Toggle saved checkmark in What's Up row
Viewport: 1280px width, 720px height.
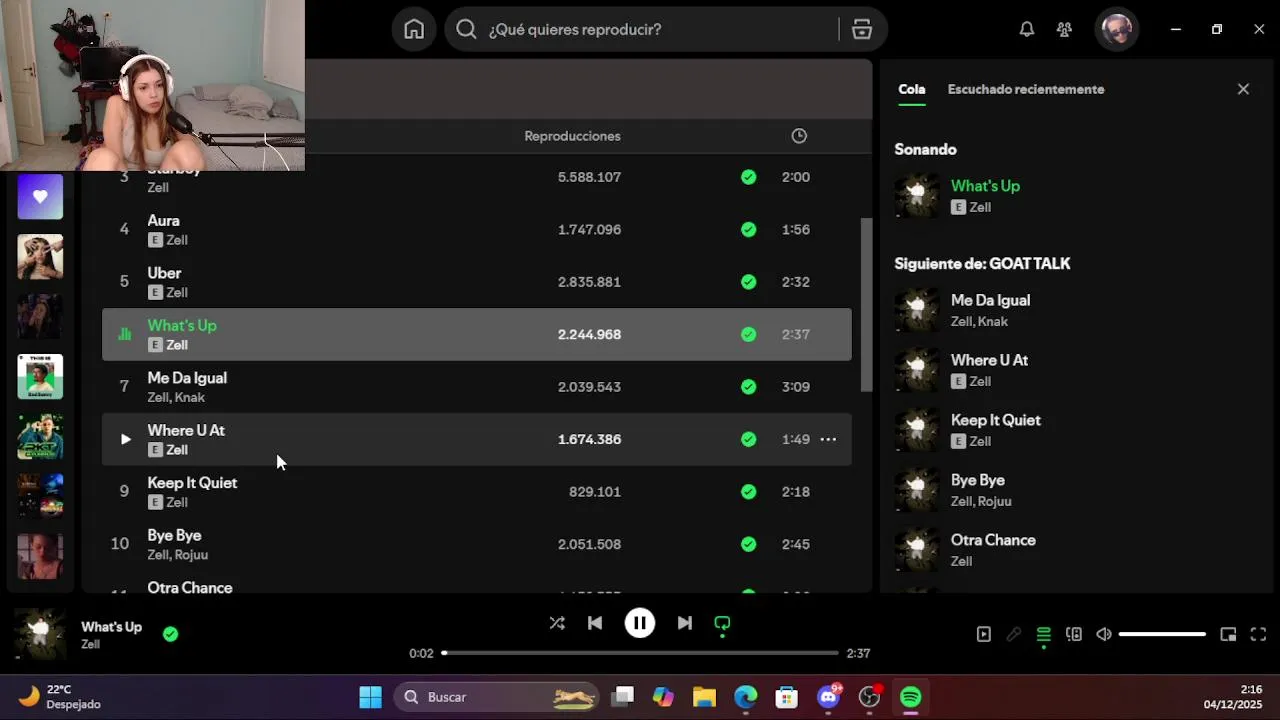(x=748, y=334)
